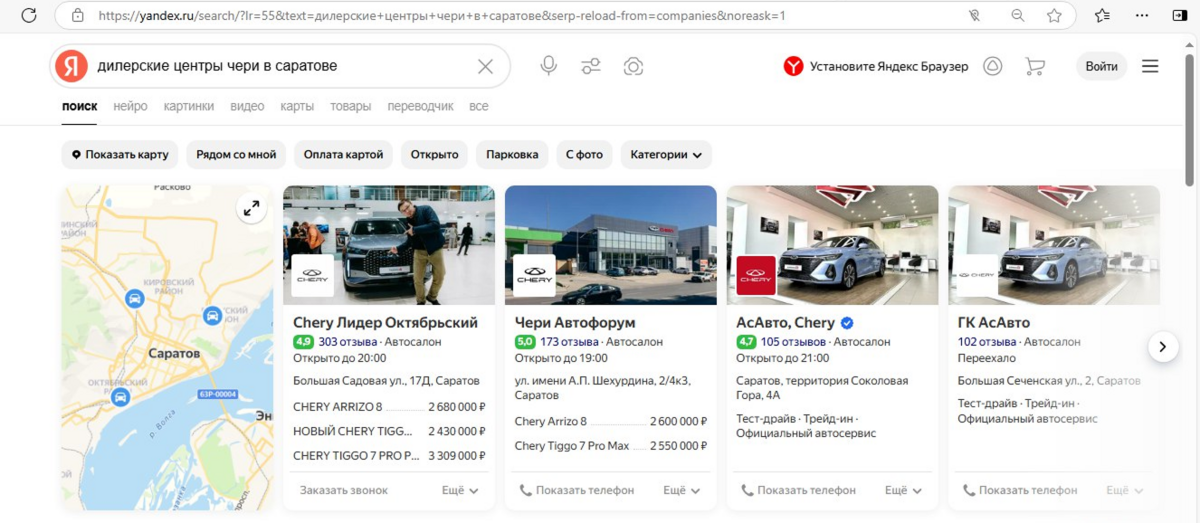
Task: Open 173 отзыва reviews link
Action: (568, 342)
